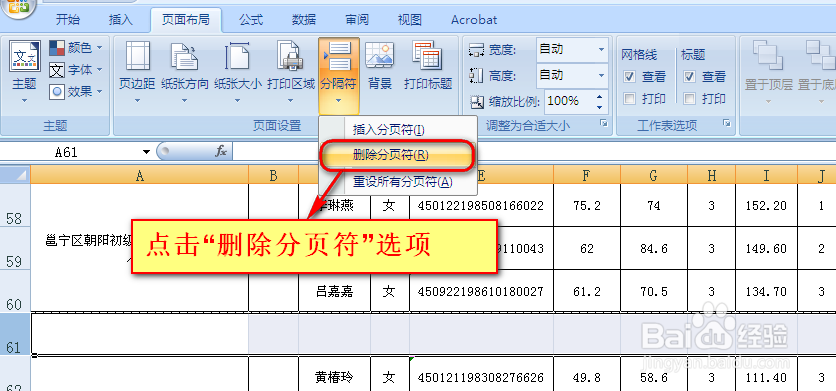Image resolution: width=836 pixels, height=391 pixels.
Task: Select column A header
Action: coord(140,174)
